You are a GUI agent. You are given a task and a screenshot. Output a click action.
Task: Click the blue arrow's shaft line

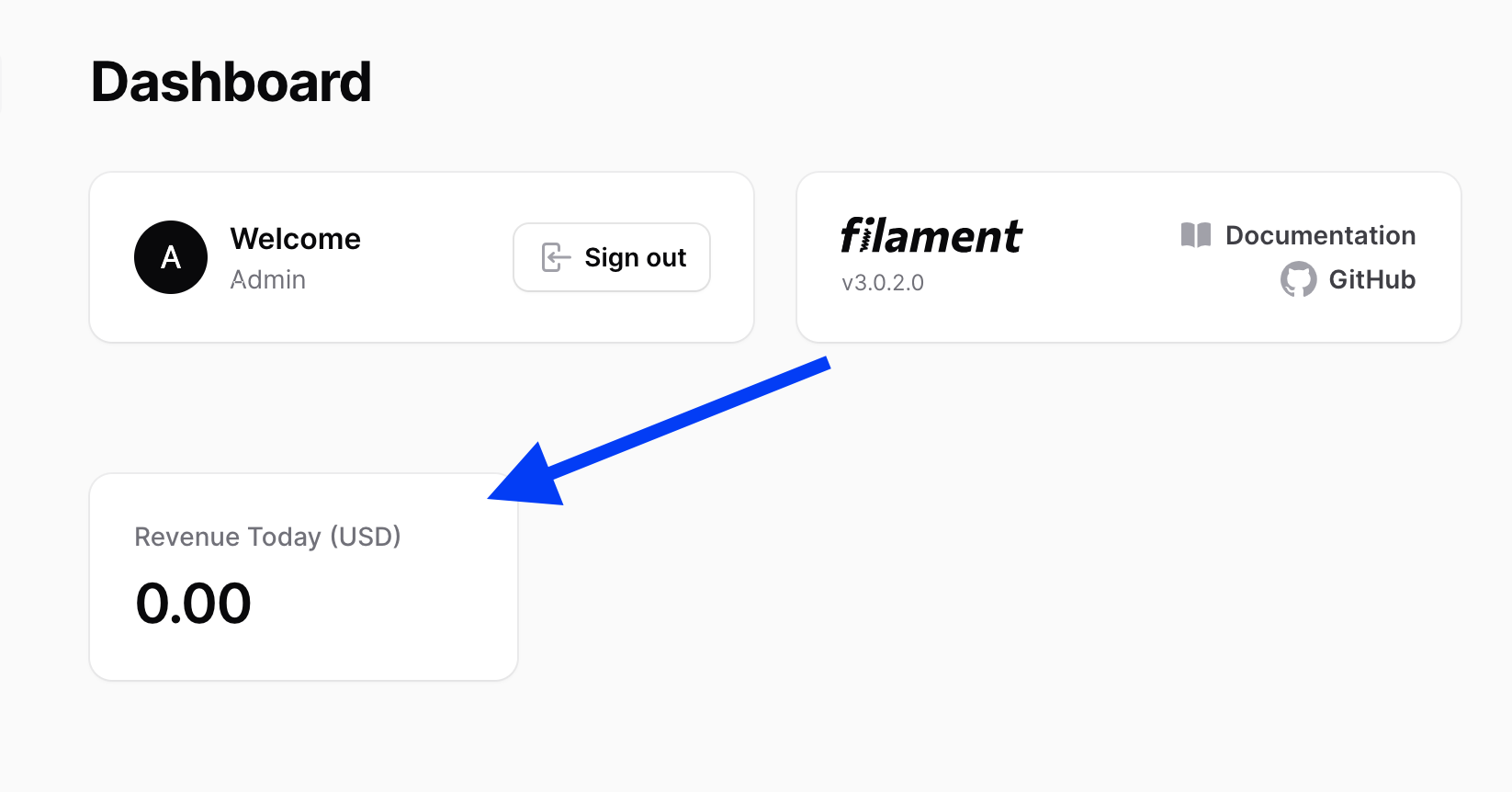point(689,419)
